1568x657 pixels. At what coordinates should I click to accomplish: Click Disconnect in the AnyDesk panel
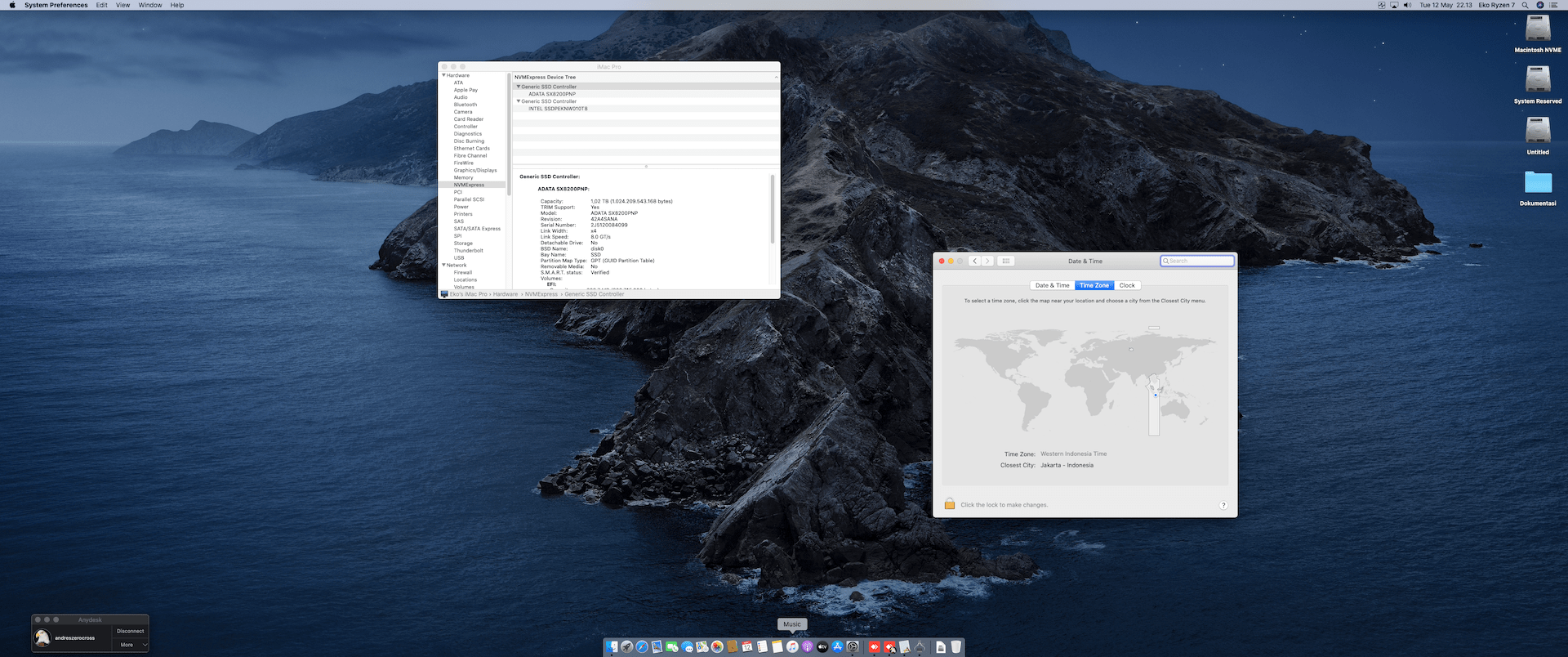click(131, 631)
